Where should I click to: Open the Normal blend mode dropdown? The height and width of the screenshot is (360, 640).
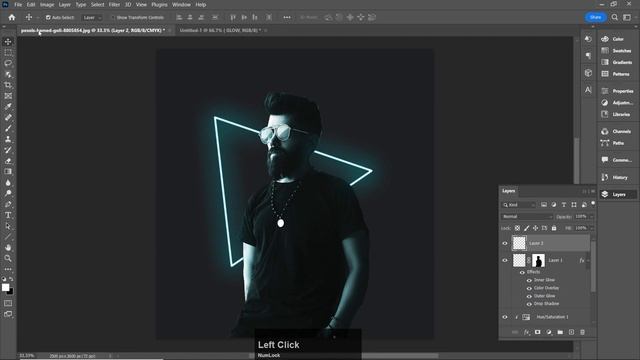click(x=527, y=216)
